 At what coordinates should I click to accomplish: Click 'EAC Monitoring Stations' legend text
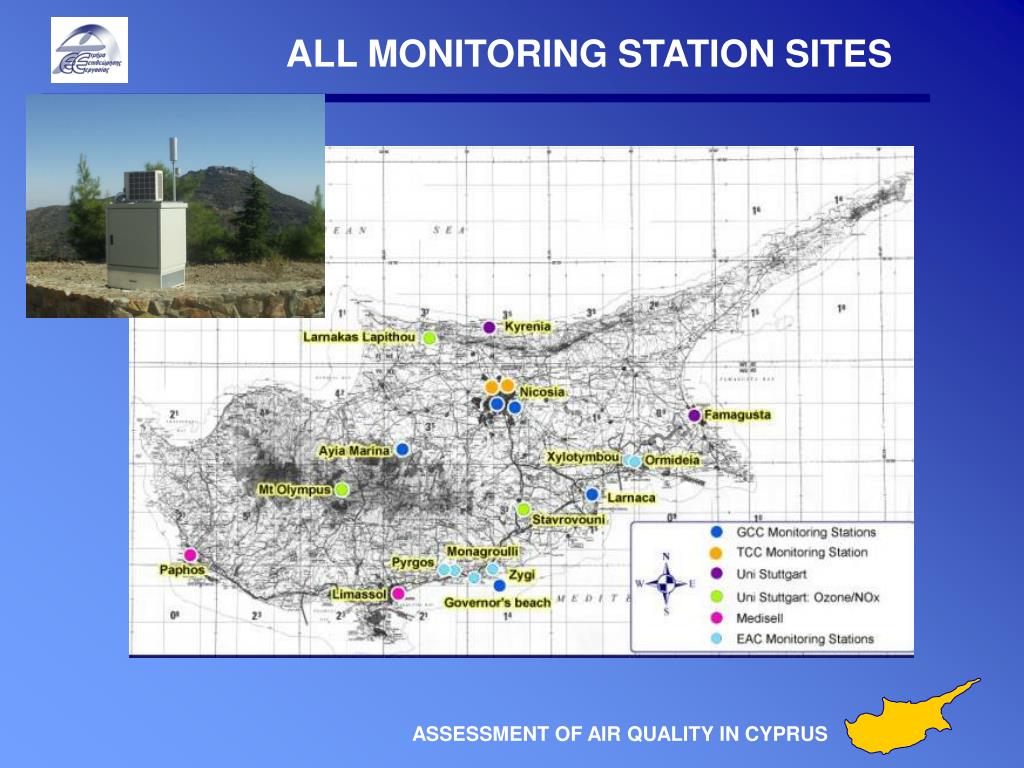(x=805, y=639)
